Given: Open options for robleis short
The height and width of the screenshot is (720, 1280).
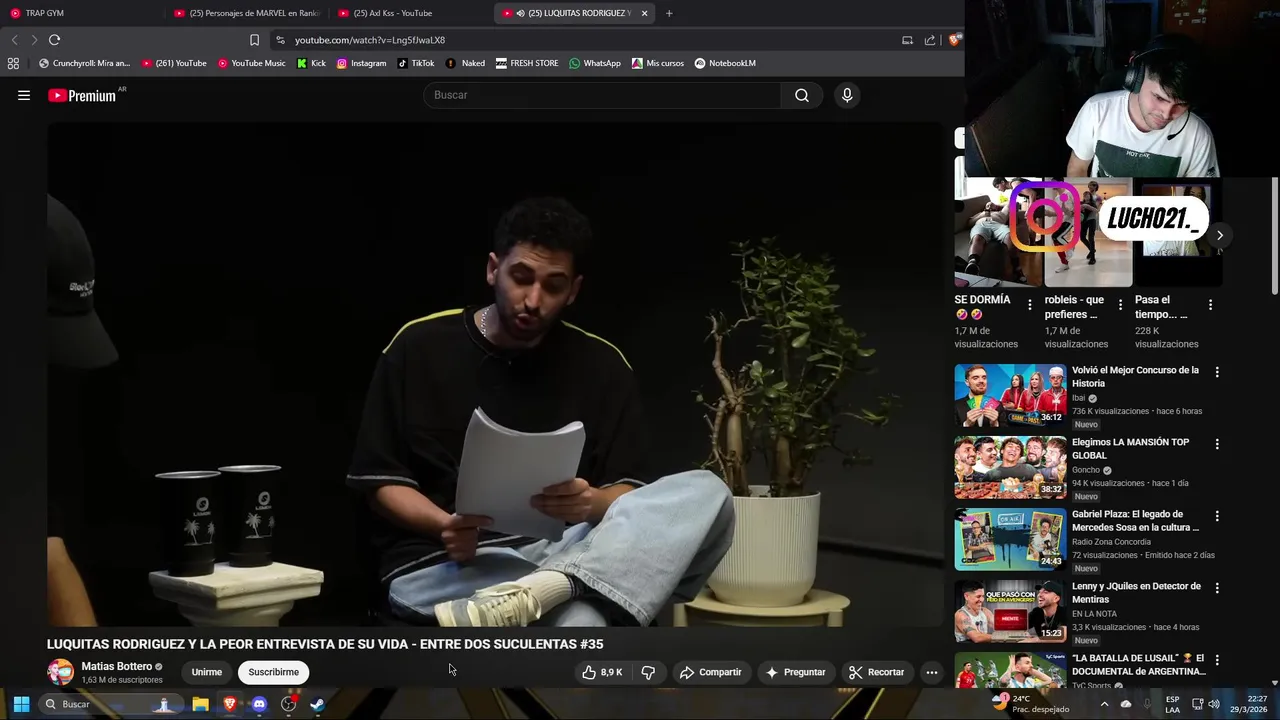Looking at the screenshot, I should click(1120, 305).
